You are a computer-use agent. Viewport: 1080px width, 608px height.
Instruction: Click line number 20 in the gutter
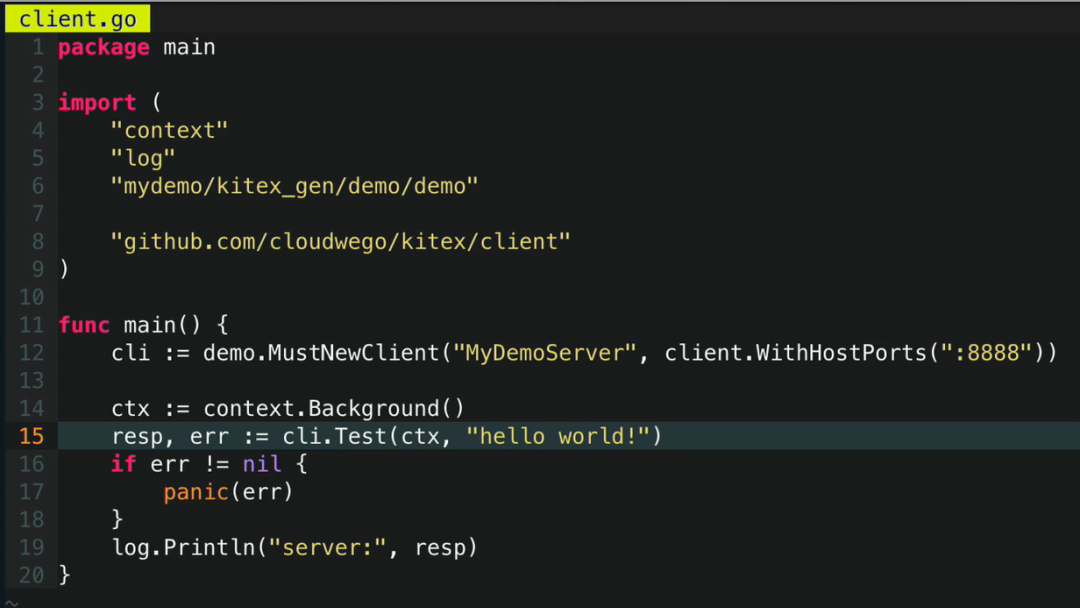[31, 575]
